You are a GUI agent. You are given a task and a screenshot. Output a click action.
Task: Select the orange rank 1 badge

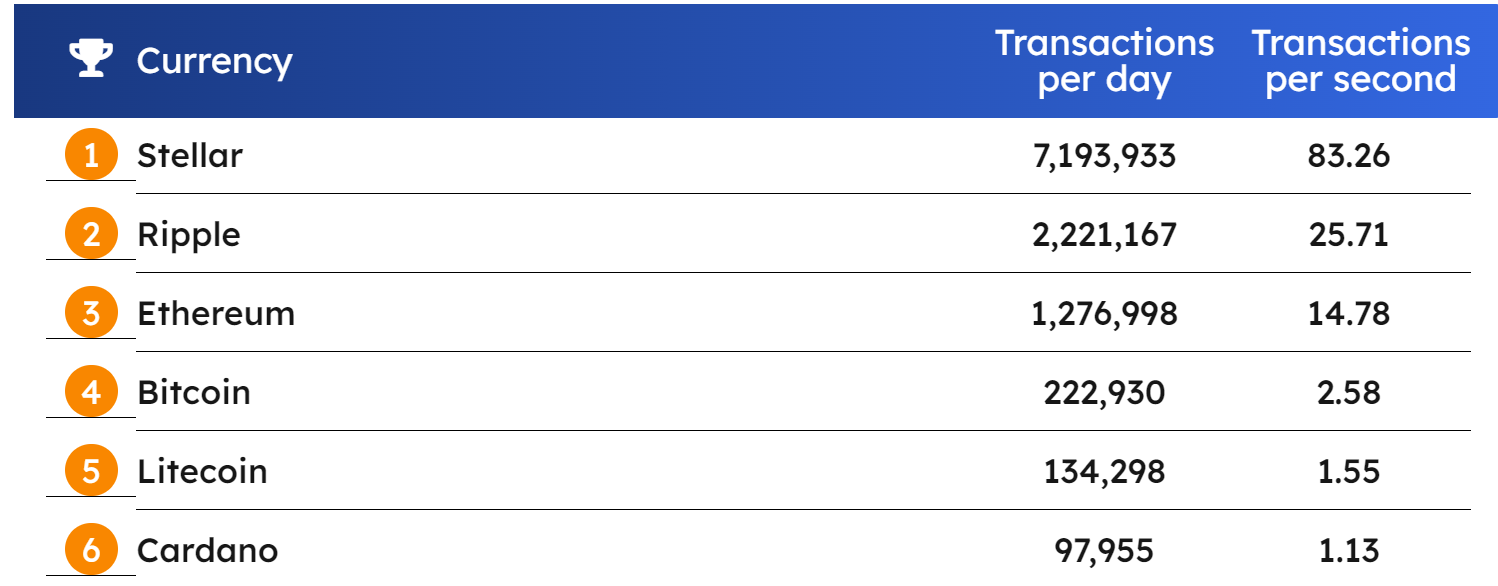click(x=91, y=156)
